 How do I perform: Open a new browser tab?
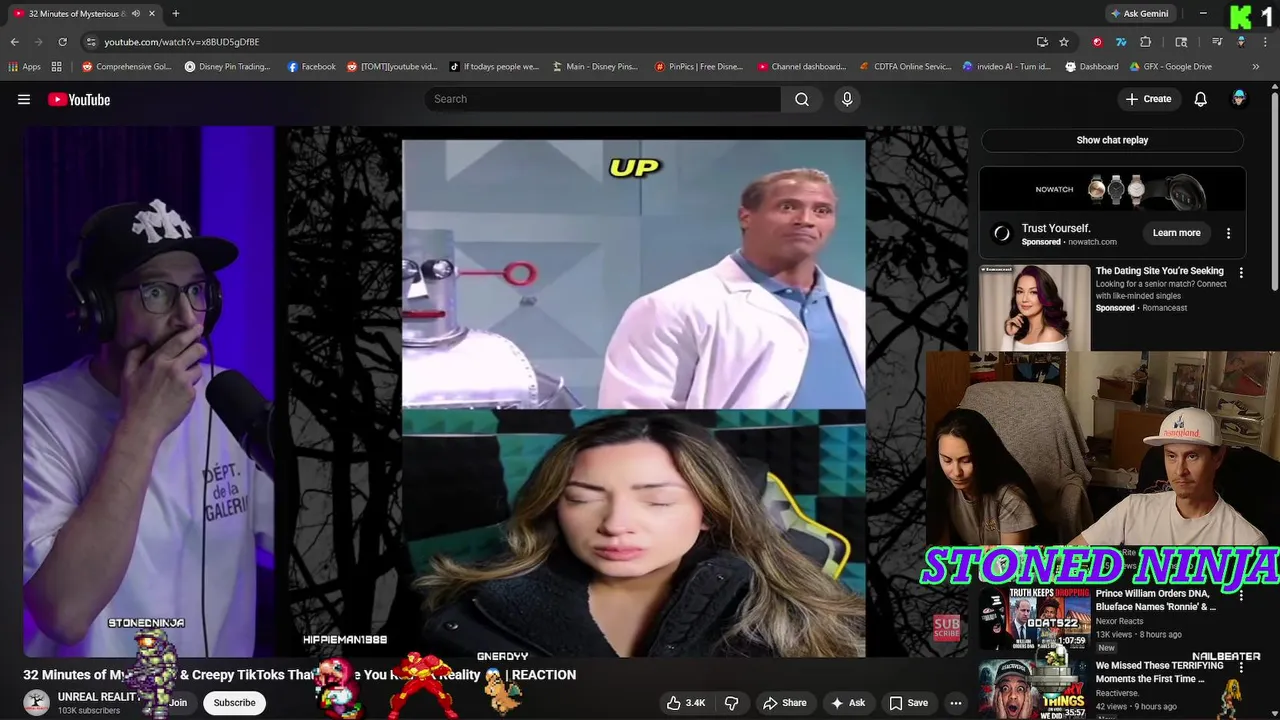click(x=175, y=13)
